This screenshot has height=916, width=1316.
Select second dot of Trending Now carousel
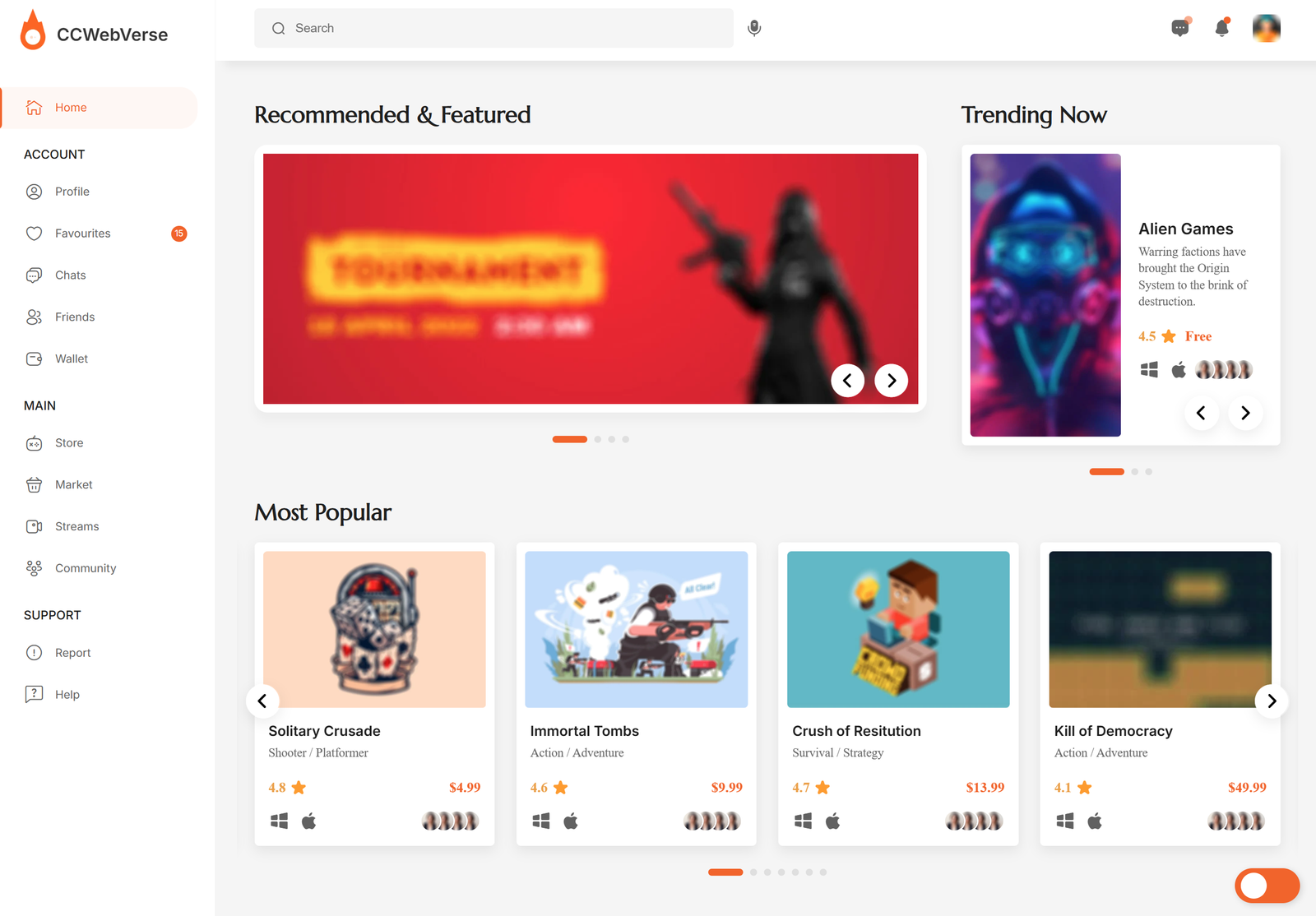click(x=1135, y=471)
